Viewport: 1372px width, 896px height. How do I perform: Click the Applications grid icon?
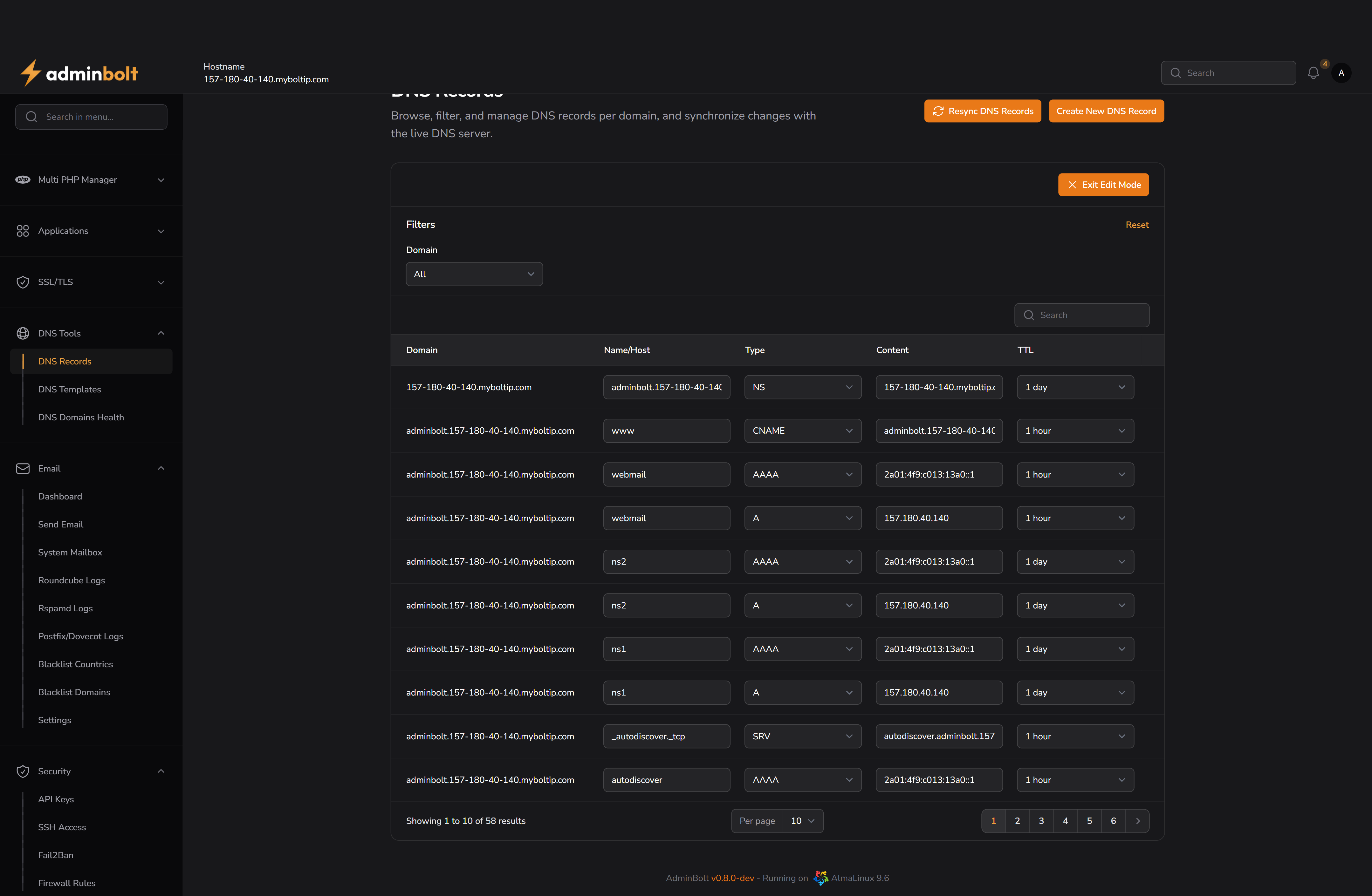click(x=23, y=230)
